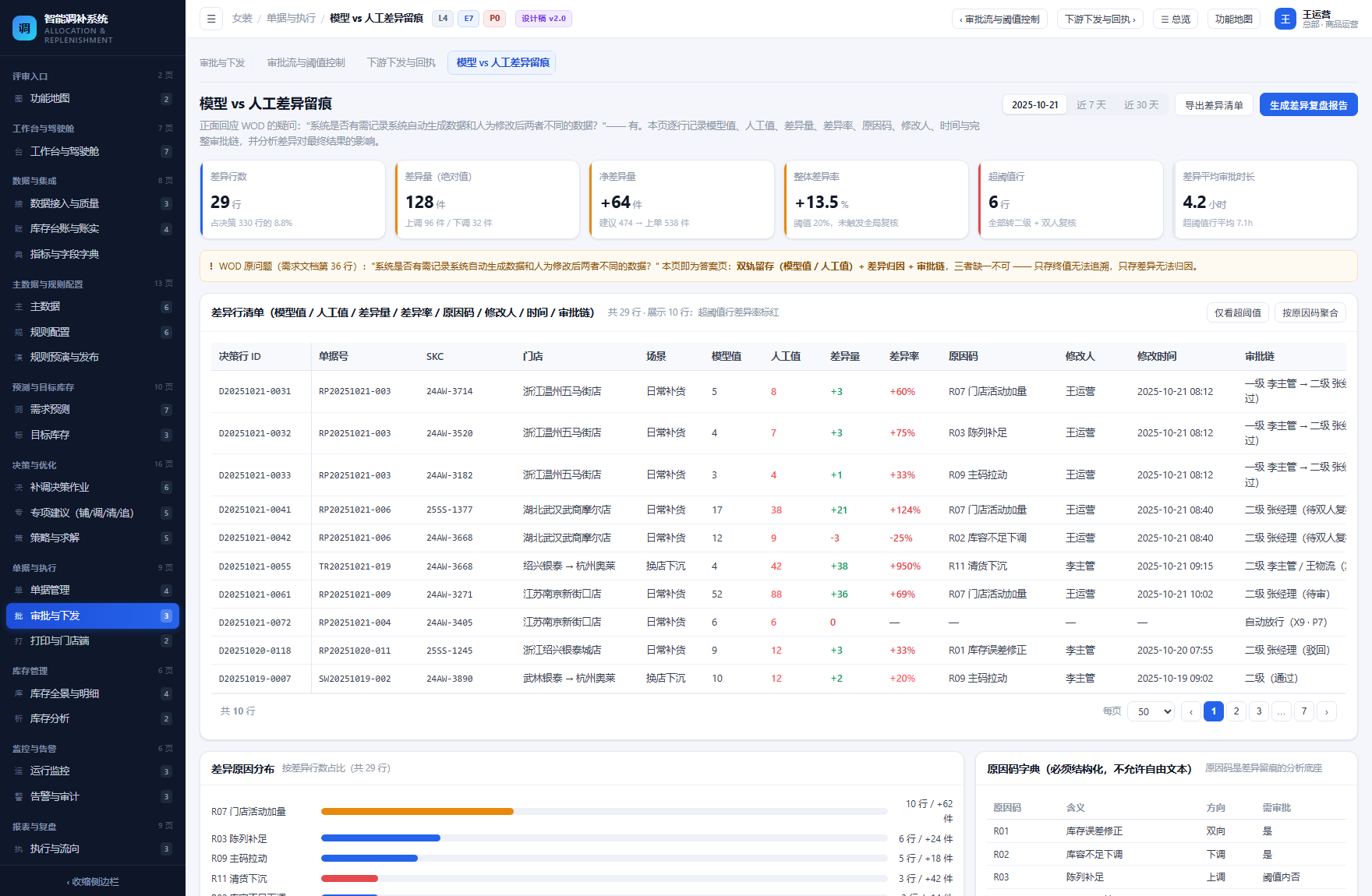This screenshot has width=1372, height=896.
Task: Open the 下游下发与回执 tab
Action: (401, 63)
